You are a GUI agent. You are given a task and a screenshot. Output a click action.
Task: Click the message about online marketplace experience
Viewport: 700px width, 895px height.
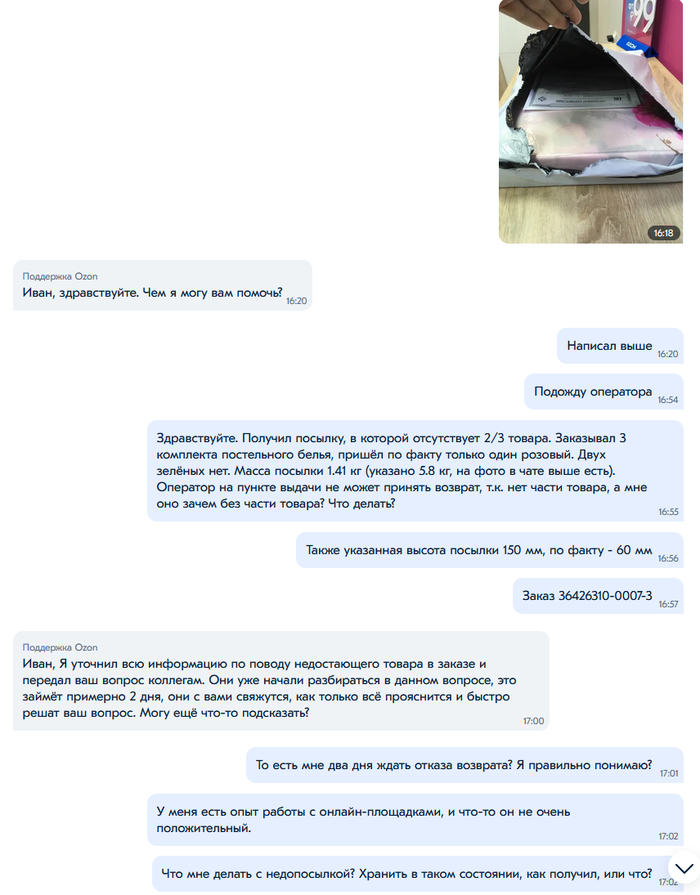point(415,820)
